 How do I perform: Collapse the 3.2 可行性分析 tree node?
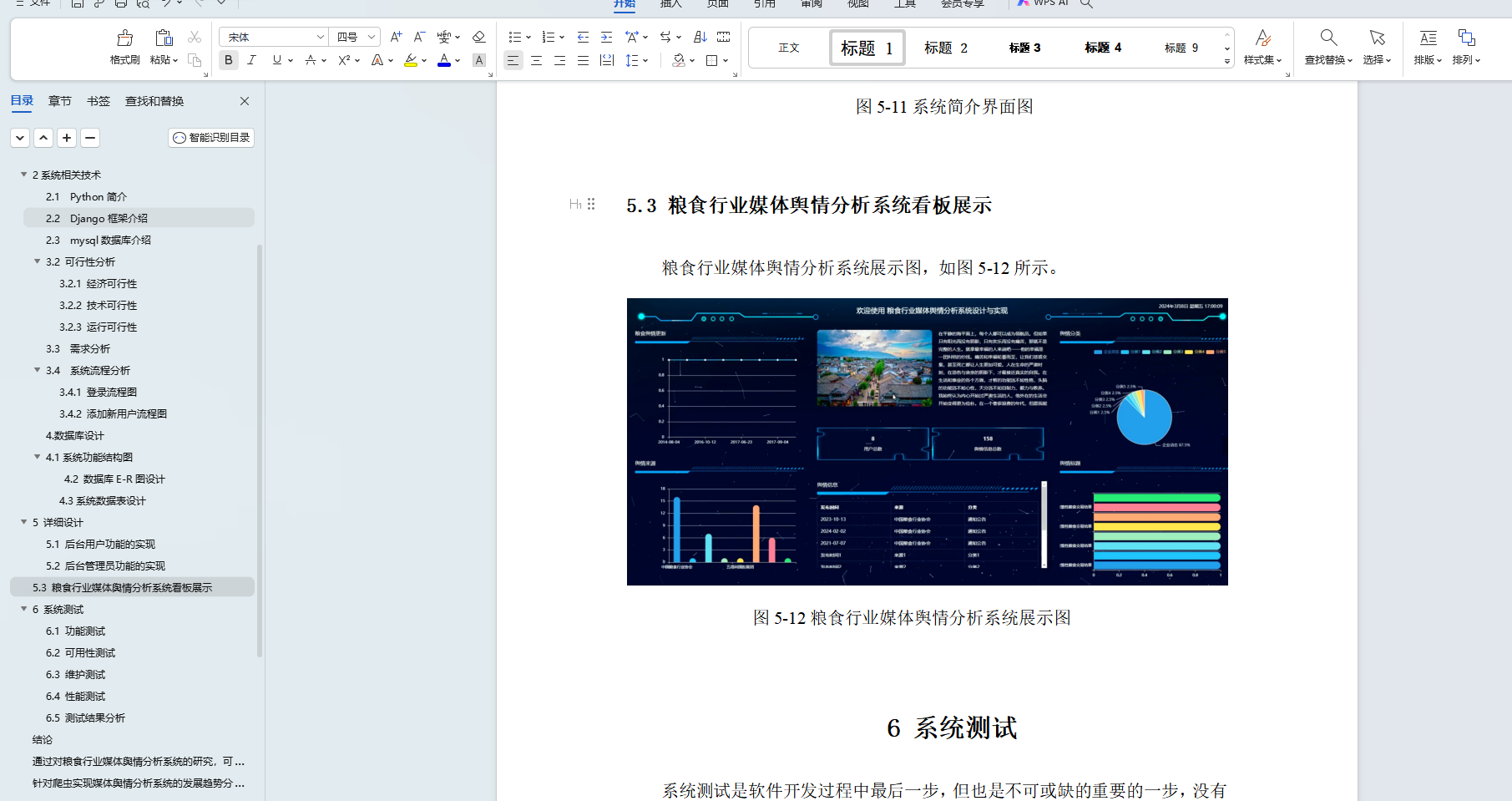point(37,261)
